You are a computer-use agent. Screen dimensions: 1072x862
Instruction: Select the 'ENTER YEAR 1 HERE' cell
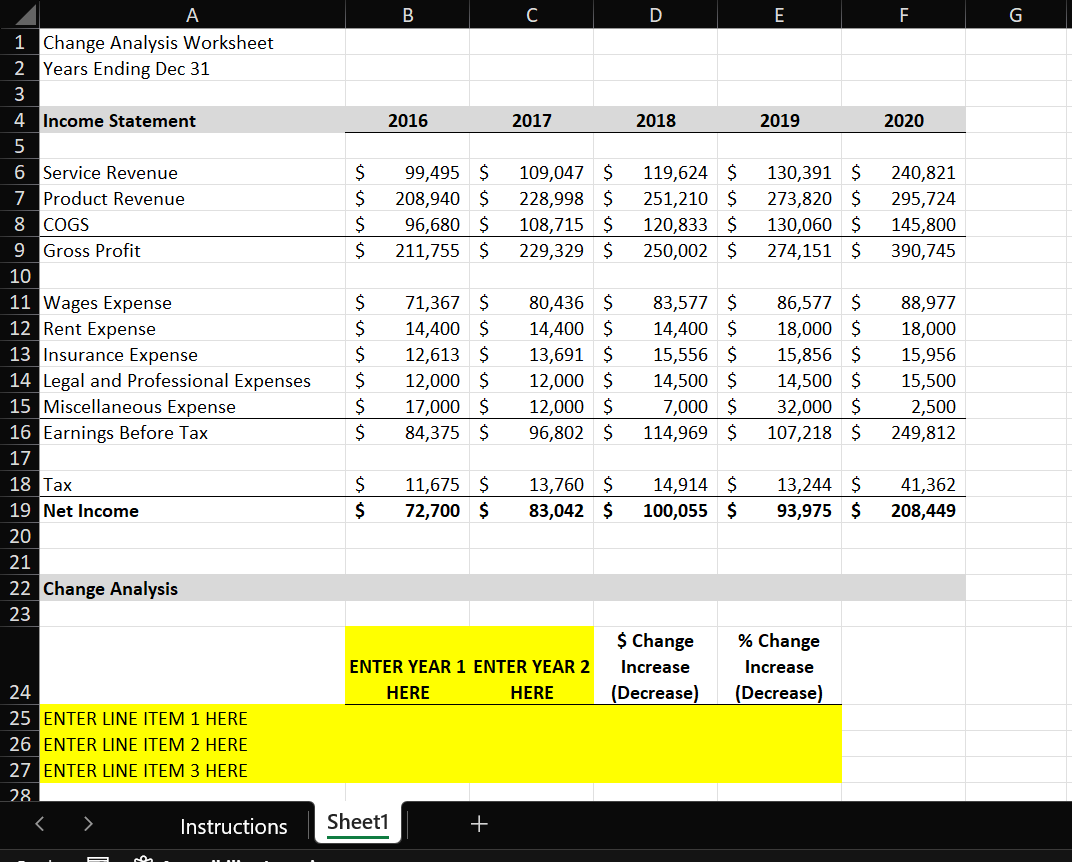pyautogui.click(x=407, y=666)
